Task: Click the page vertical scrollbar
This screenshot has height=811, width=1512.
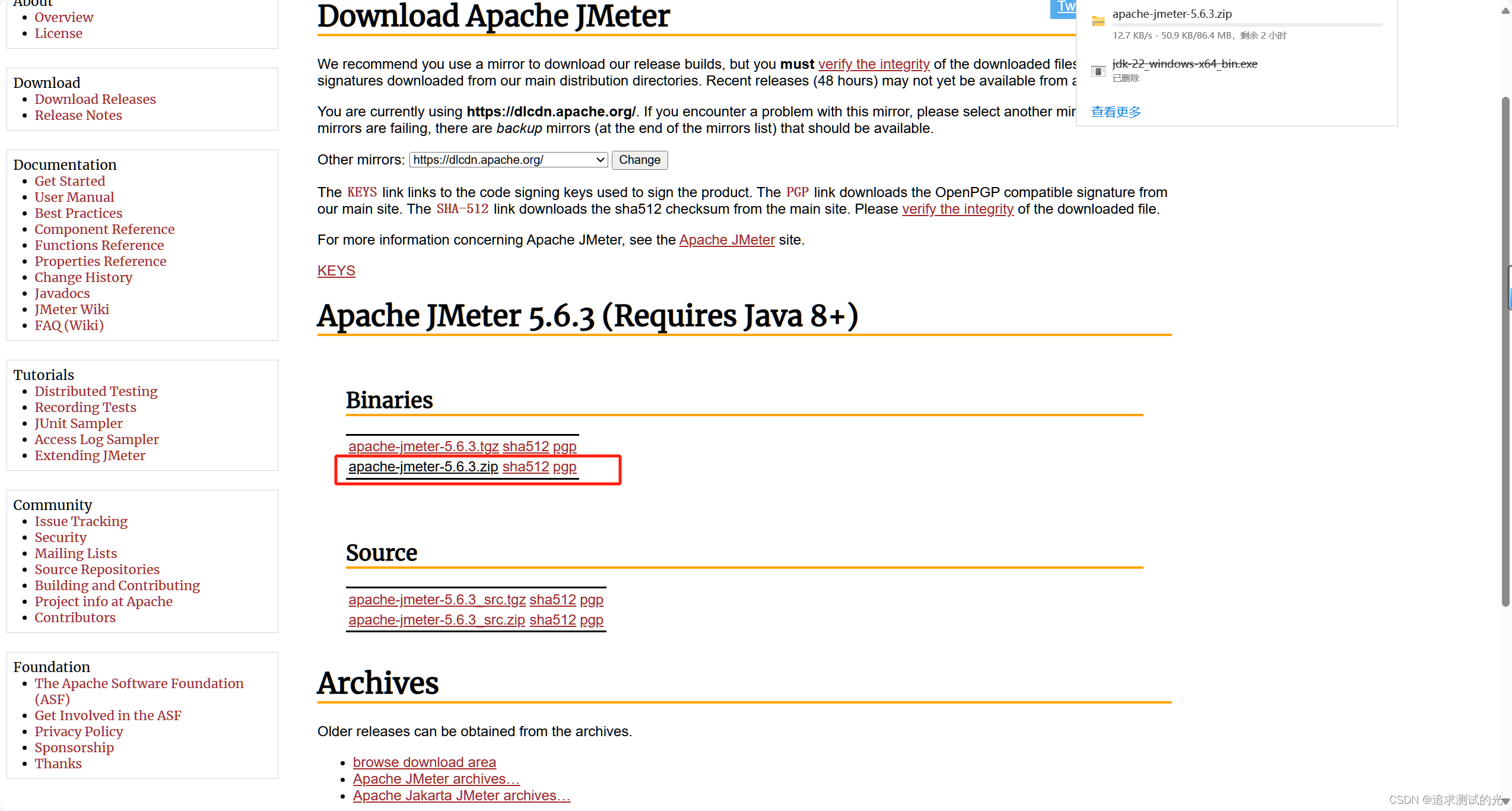Action: point(1505,356)
